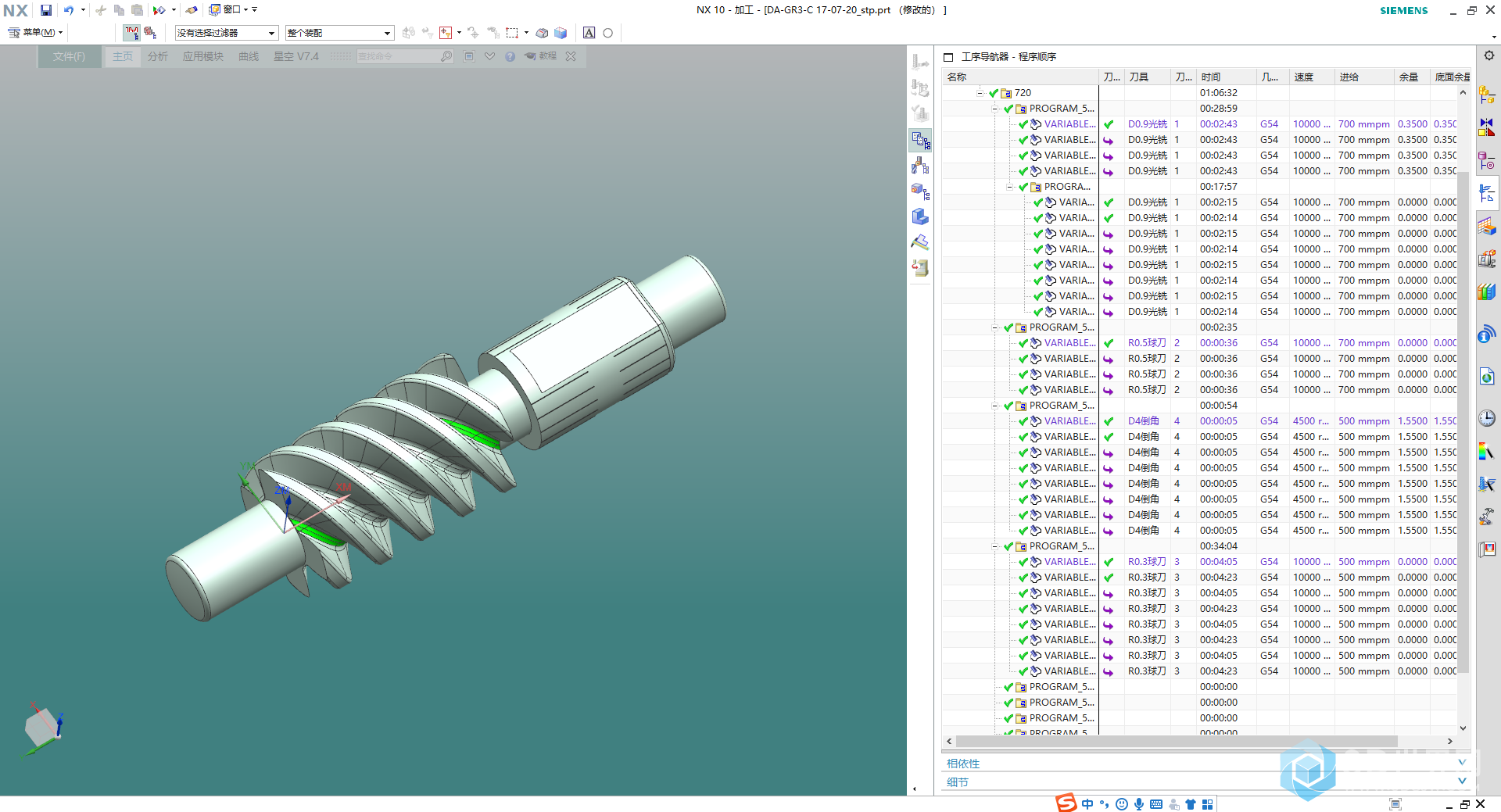Click the rectangle selection icon in top toolbar
The width and height of the screenshot is (1501, 812).
pos(512,33)
